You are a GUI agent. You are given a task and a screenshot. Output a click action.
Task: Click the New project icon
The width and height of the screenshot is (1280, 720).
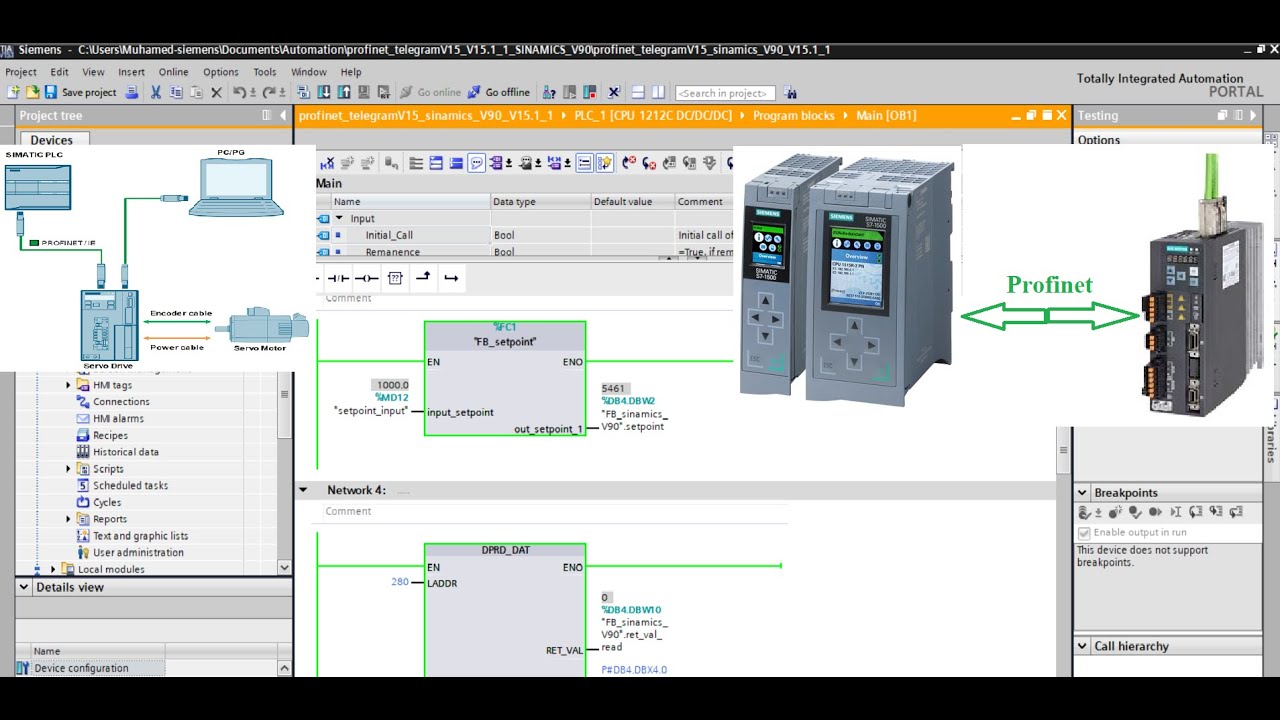12,92
